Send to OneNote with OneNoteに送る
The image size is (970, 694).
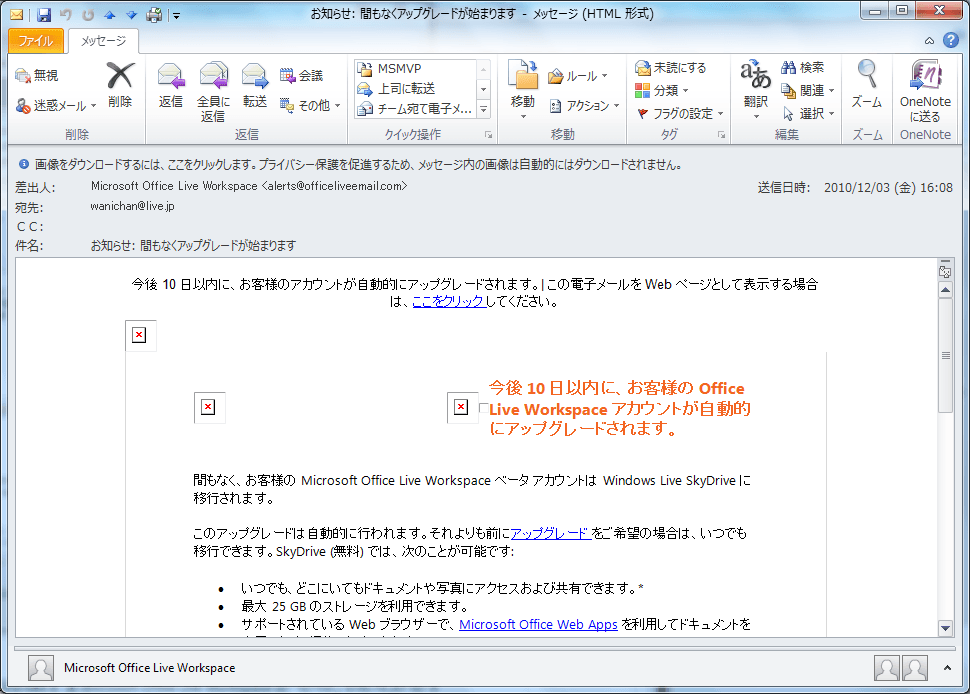[x=925, y=92]
